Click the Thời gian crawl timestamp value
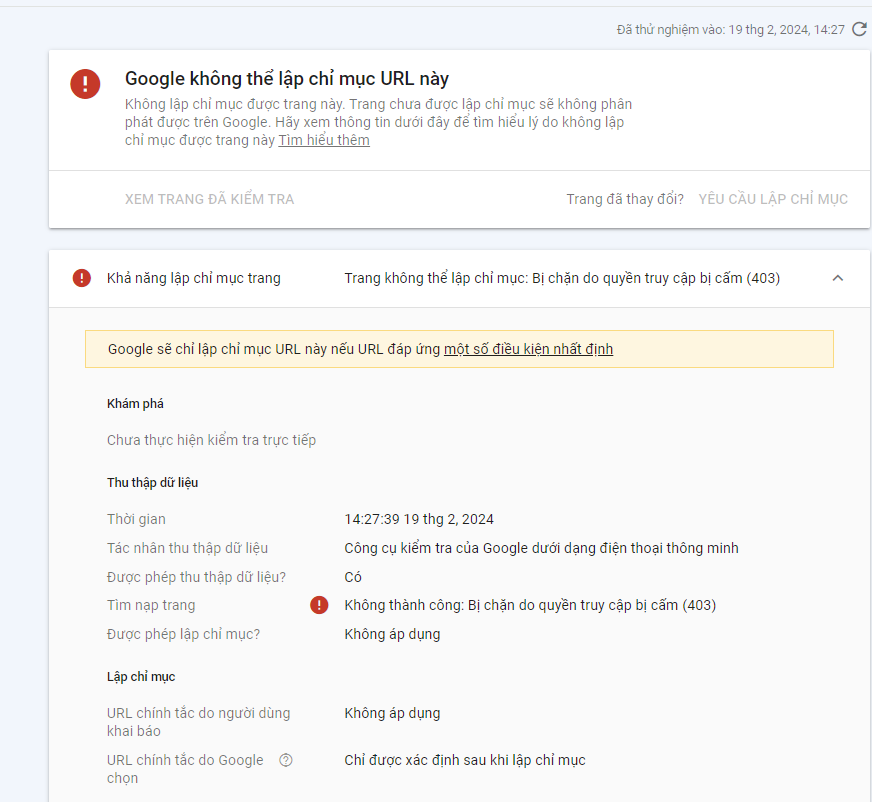Image resolution: width=872 pixels, height=802 pixels. 419,519
